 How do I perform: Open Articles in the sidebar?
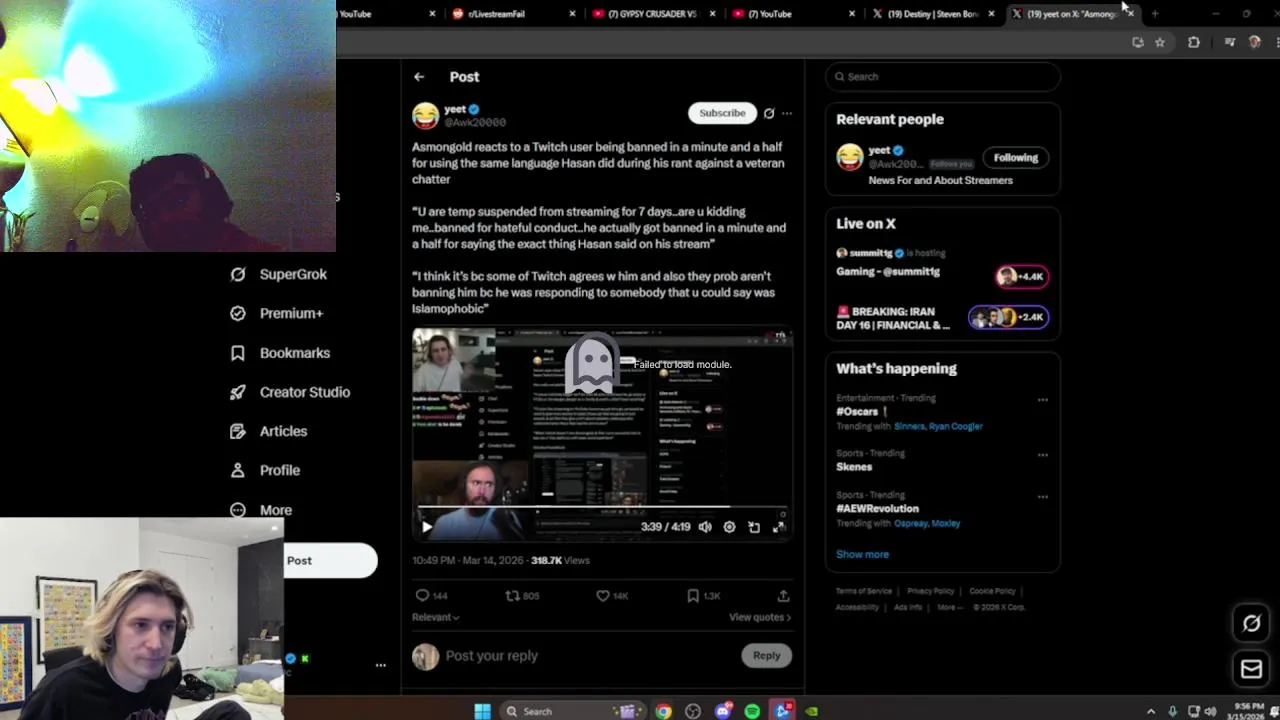pyautogui.click(x=268, y=431)
